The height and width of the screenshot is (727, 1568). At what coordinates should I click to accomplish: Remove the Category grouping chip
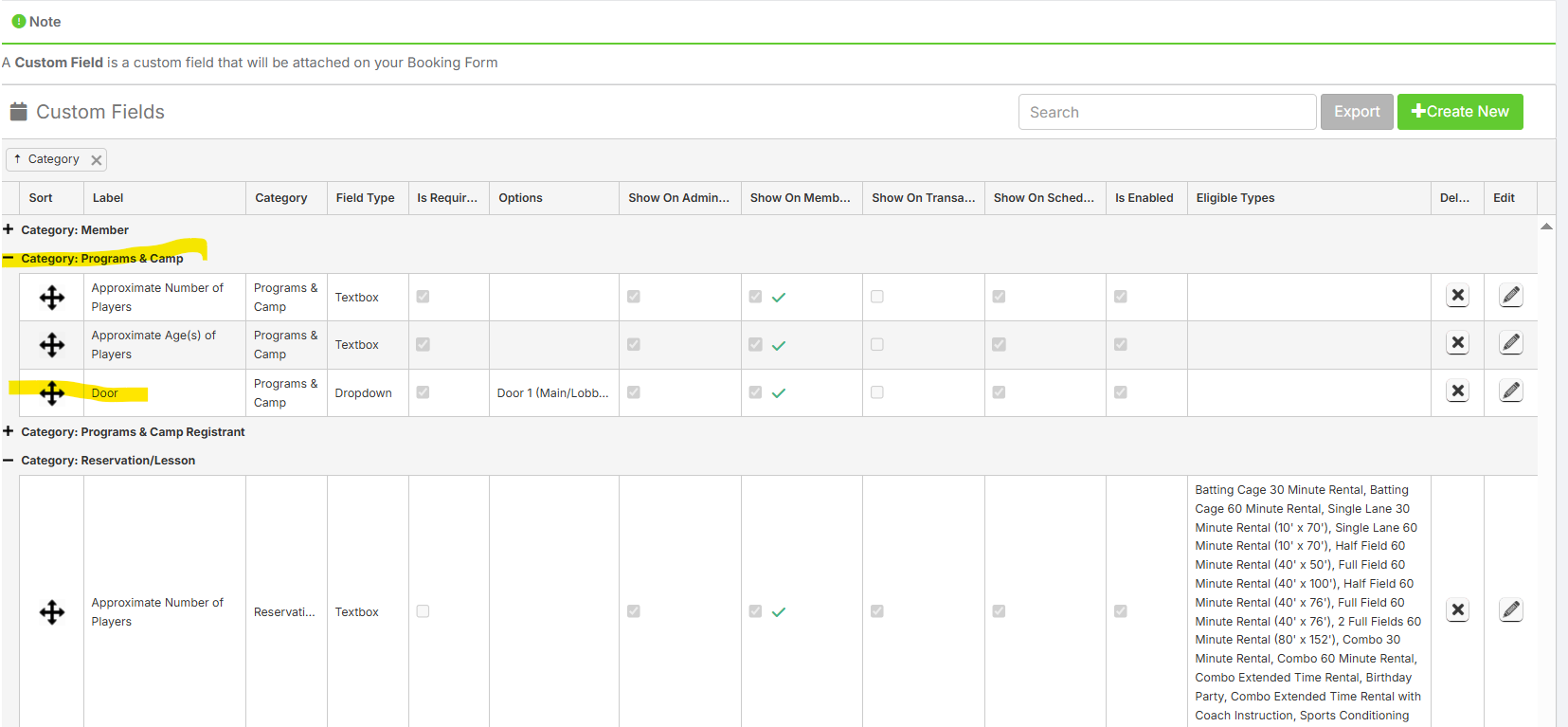point(96,160)
